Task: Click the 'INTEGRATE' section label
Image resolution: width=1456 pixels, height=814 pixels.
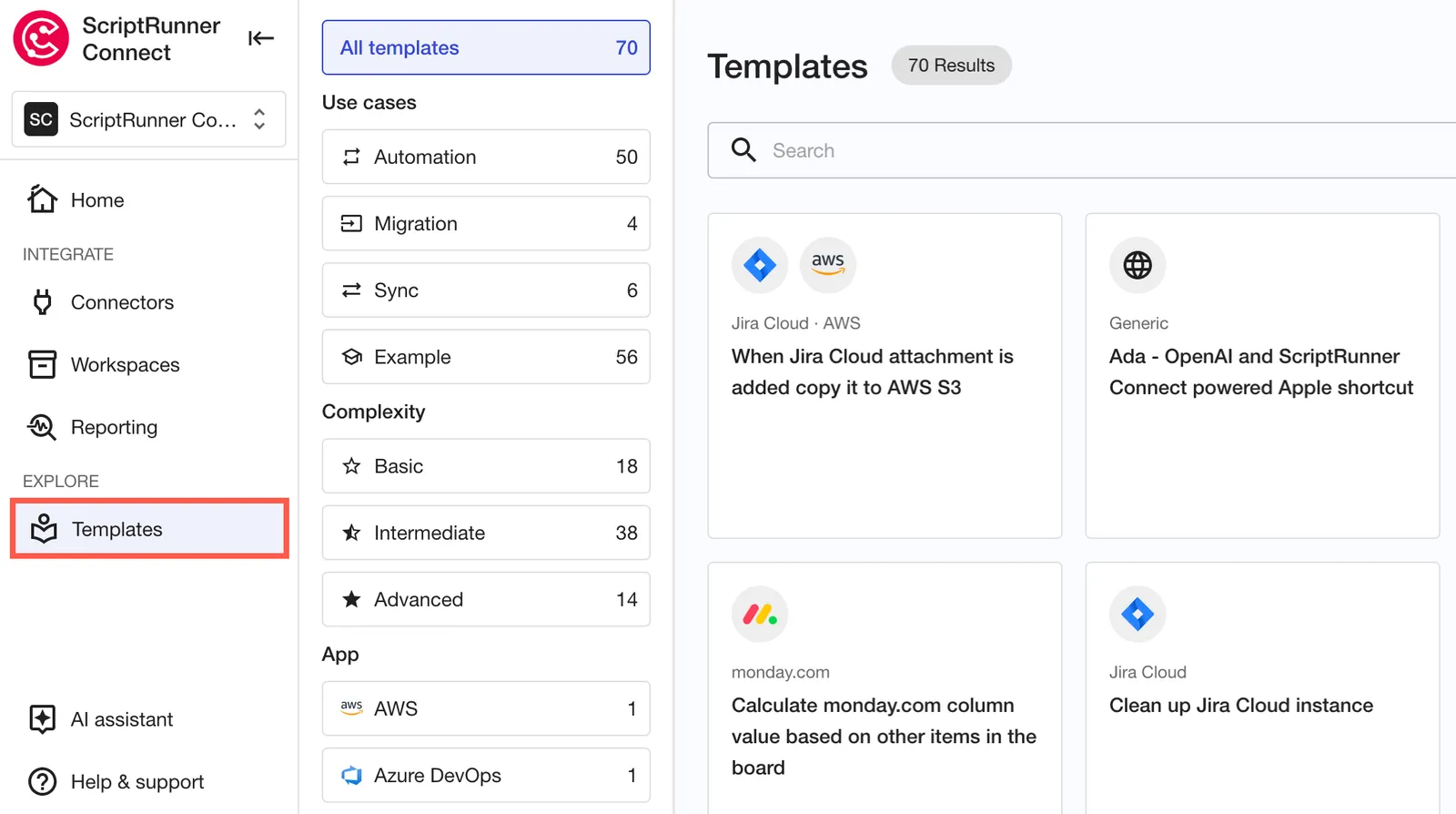Action: point(68,254)
